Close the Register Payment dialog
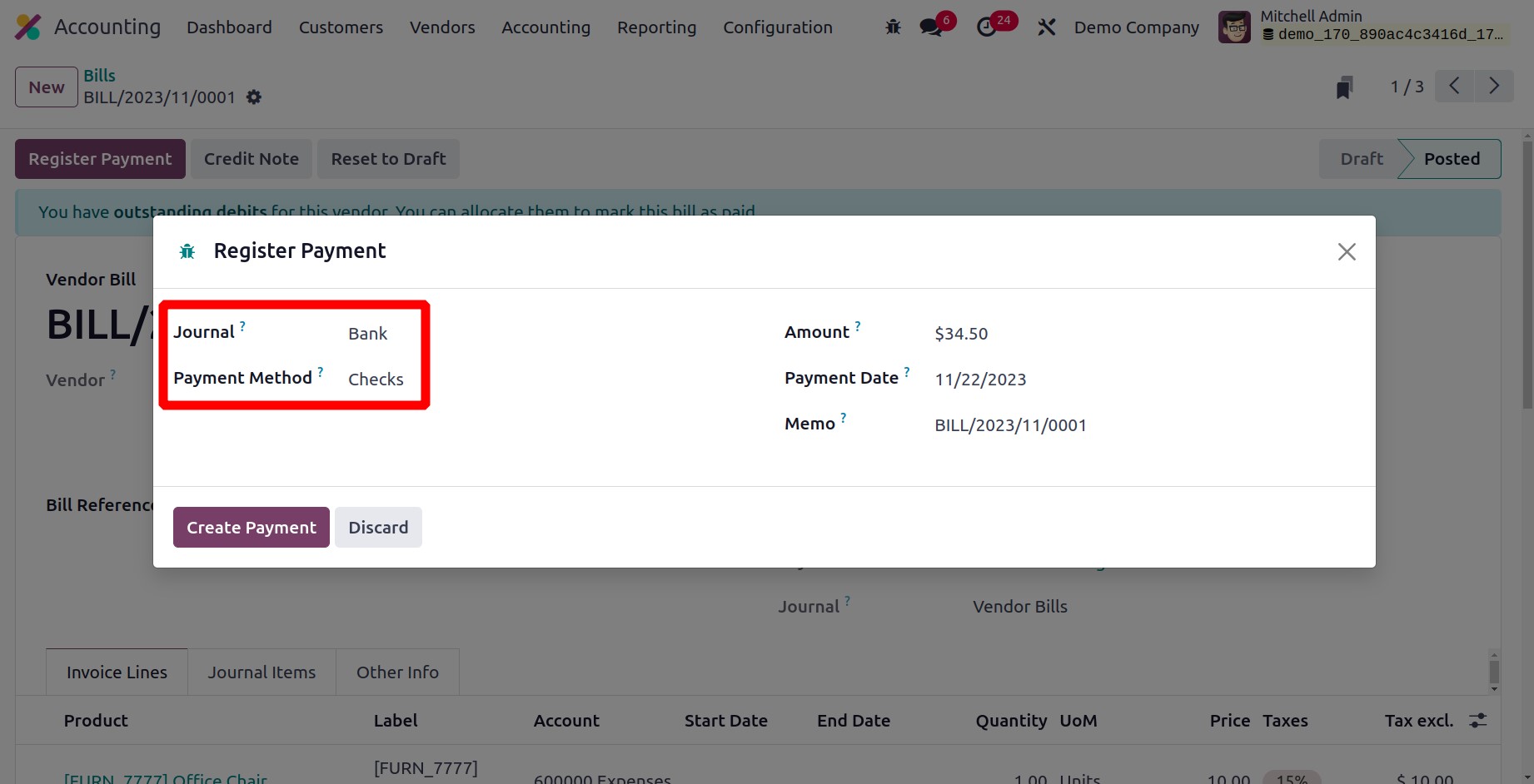The height and width of the screenshot is (784, 1534). pyautogui.click(x=1346, y=251)
